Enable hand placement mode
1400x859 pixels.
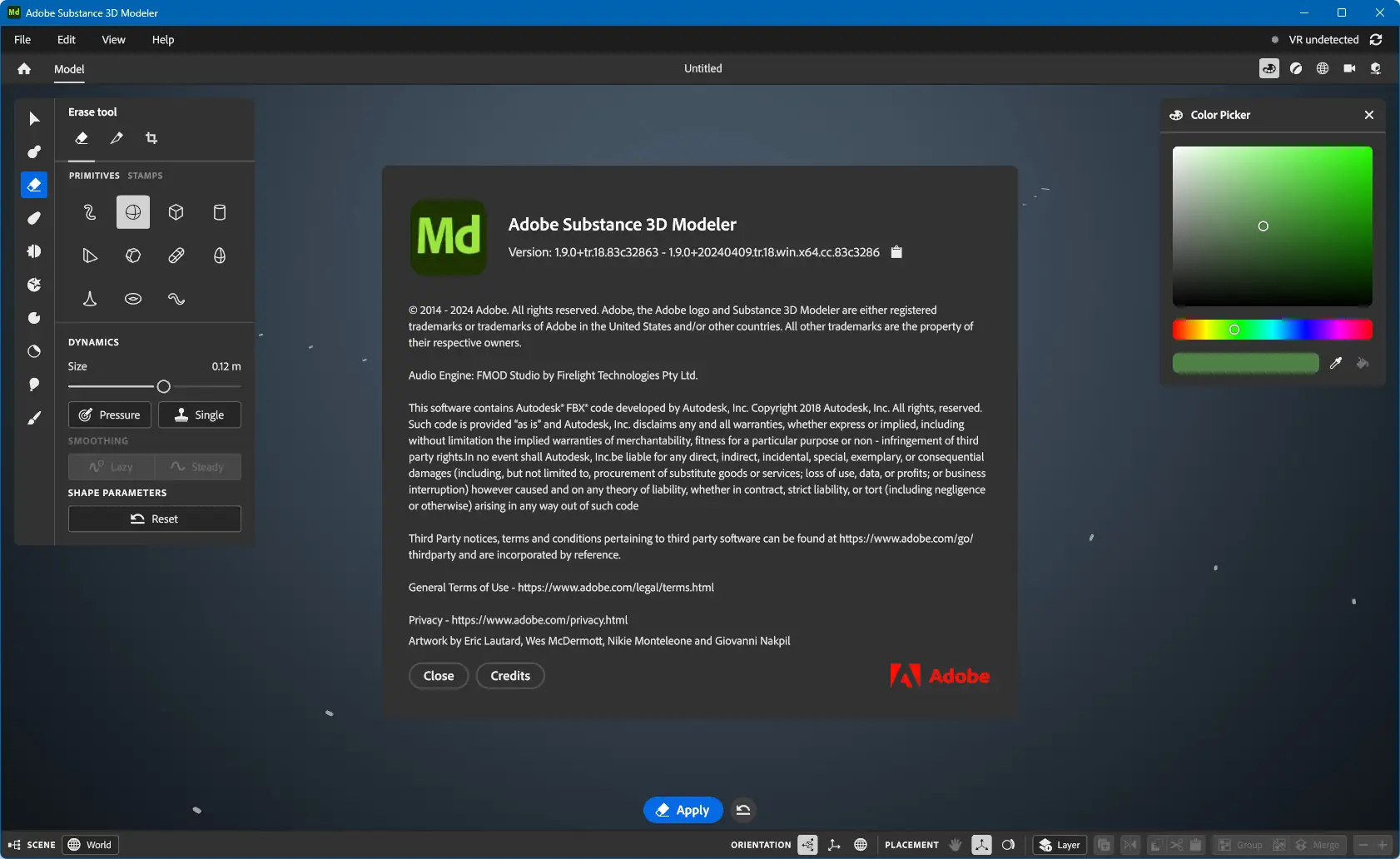pos(956,845)
